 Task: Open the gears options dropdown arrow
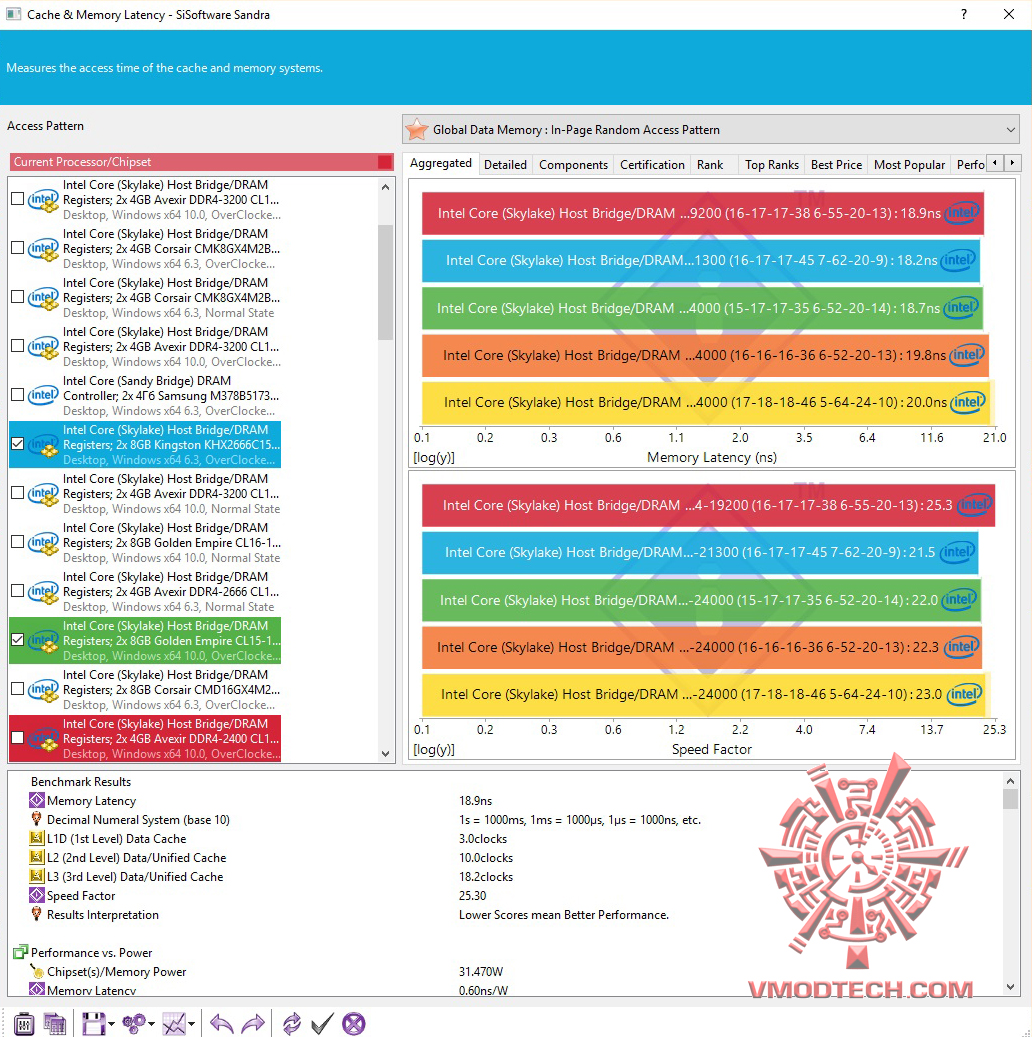[x=152, y=1024]
